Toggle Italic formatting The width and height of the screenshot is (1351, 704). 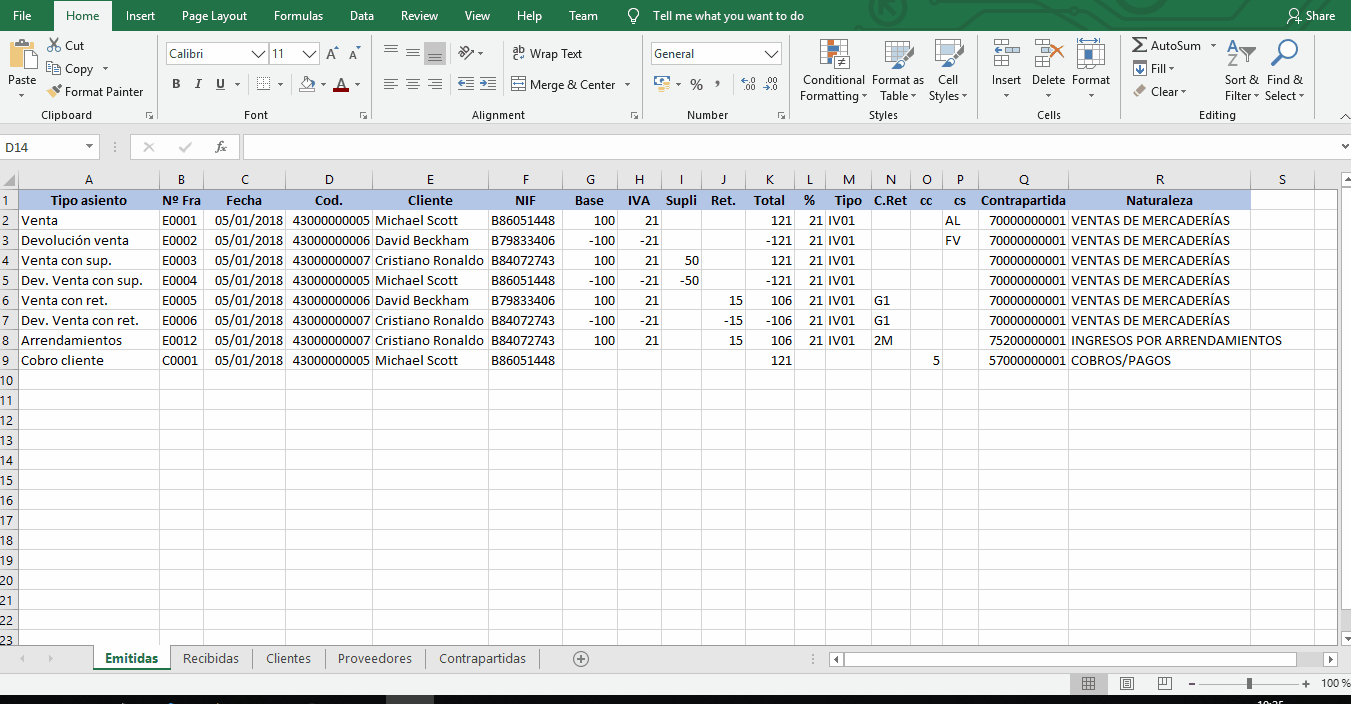point(198,84)
